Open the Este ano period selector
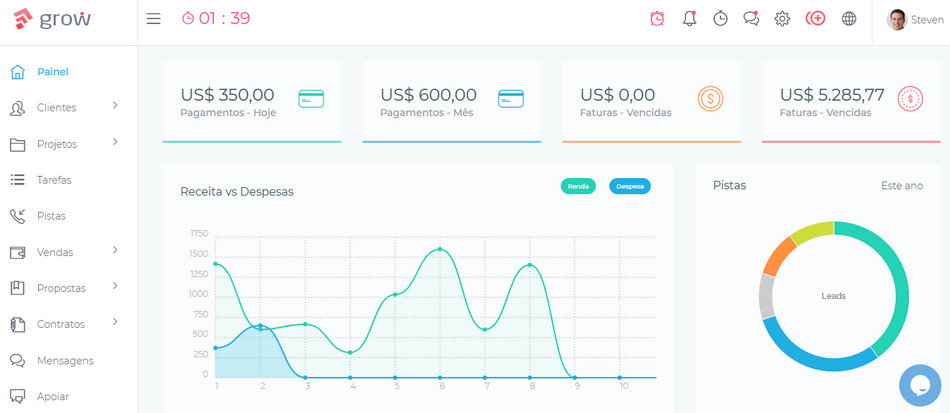950x413 pixels. click(x=902, y=186)
